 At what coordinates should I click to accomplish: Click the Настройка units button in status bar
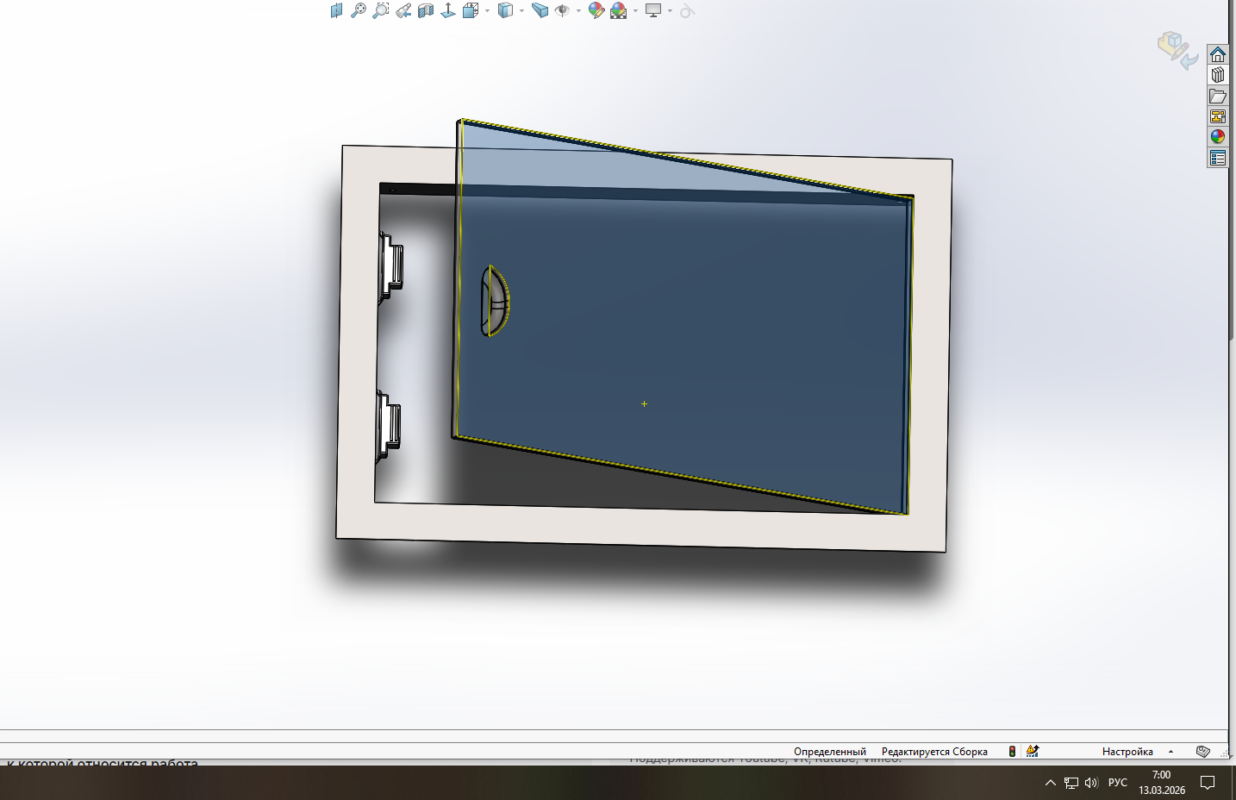(x=1127, y=751)
